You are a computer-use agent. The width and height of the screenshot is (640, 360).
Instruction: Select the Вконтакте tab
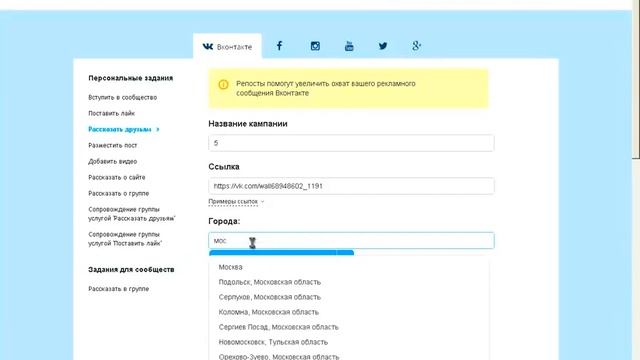coord(227,47)
